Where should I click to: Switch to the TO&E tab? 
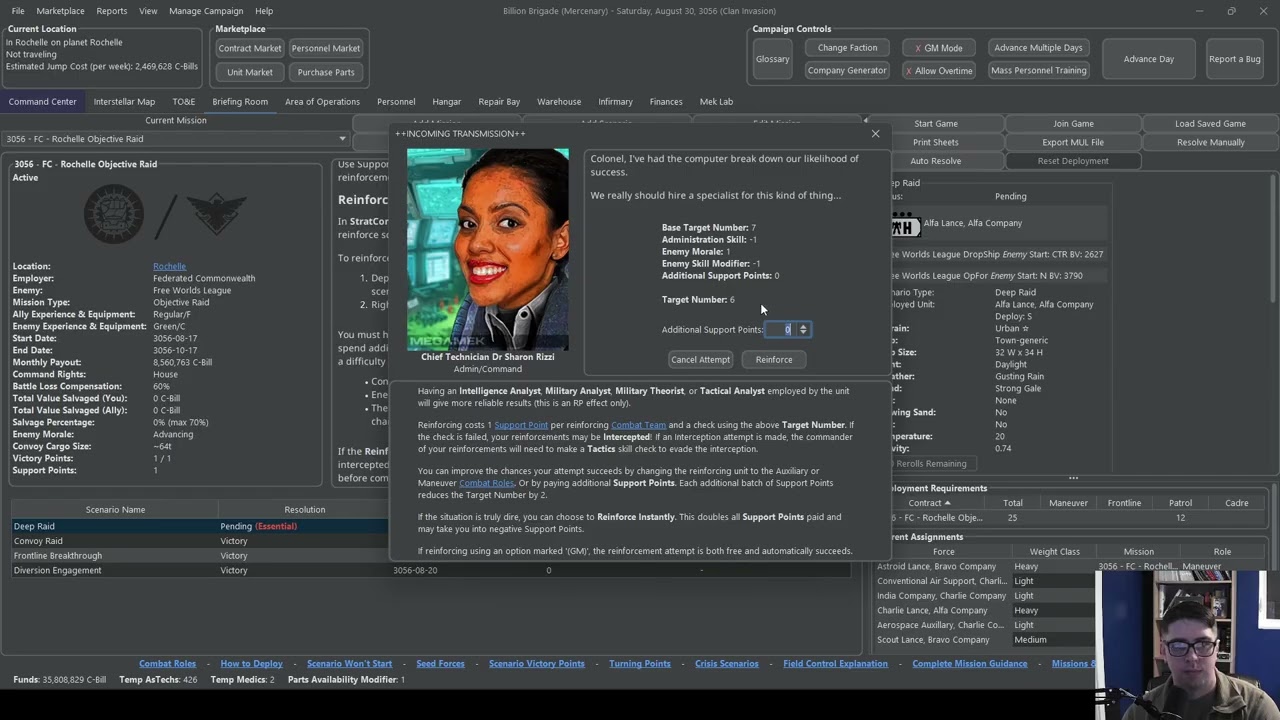[183, 101]
